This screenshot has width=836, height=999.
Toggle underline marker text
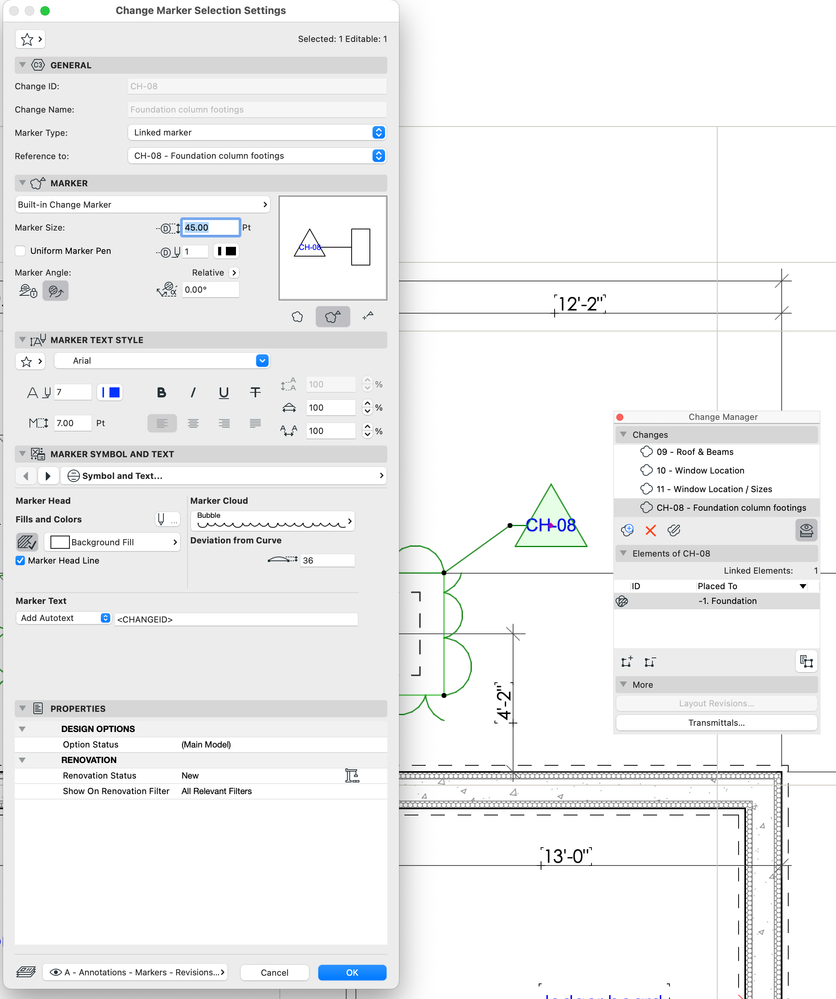(x=224, y=392)
